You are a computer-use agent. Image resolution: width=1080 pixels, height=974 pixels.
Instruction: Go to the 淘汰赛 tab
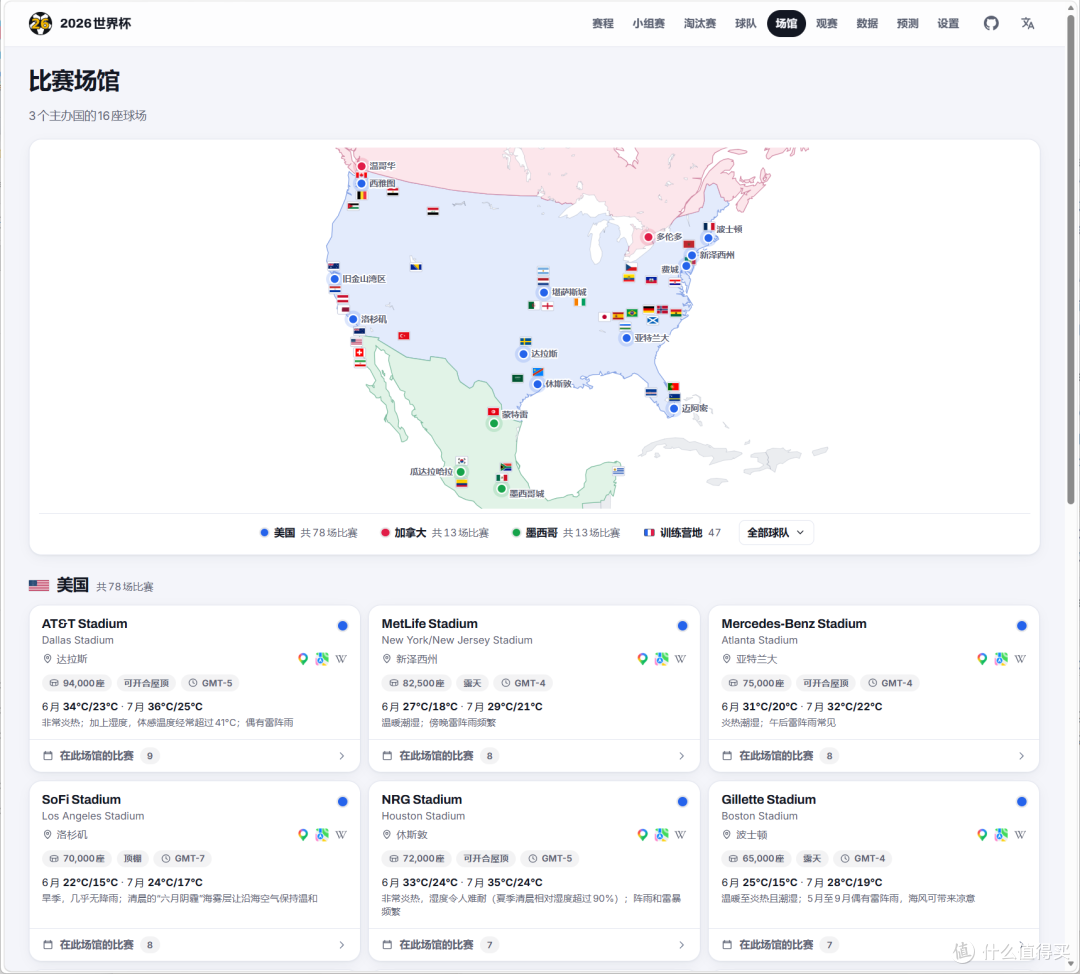700,23
